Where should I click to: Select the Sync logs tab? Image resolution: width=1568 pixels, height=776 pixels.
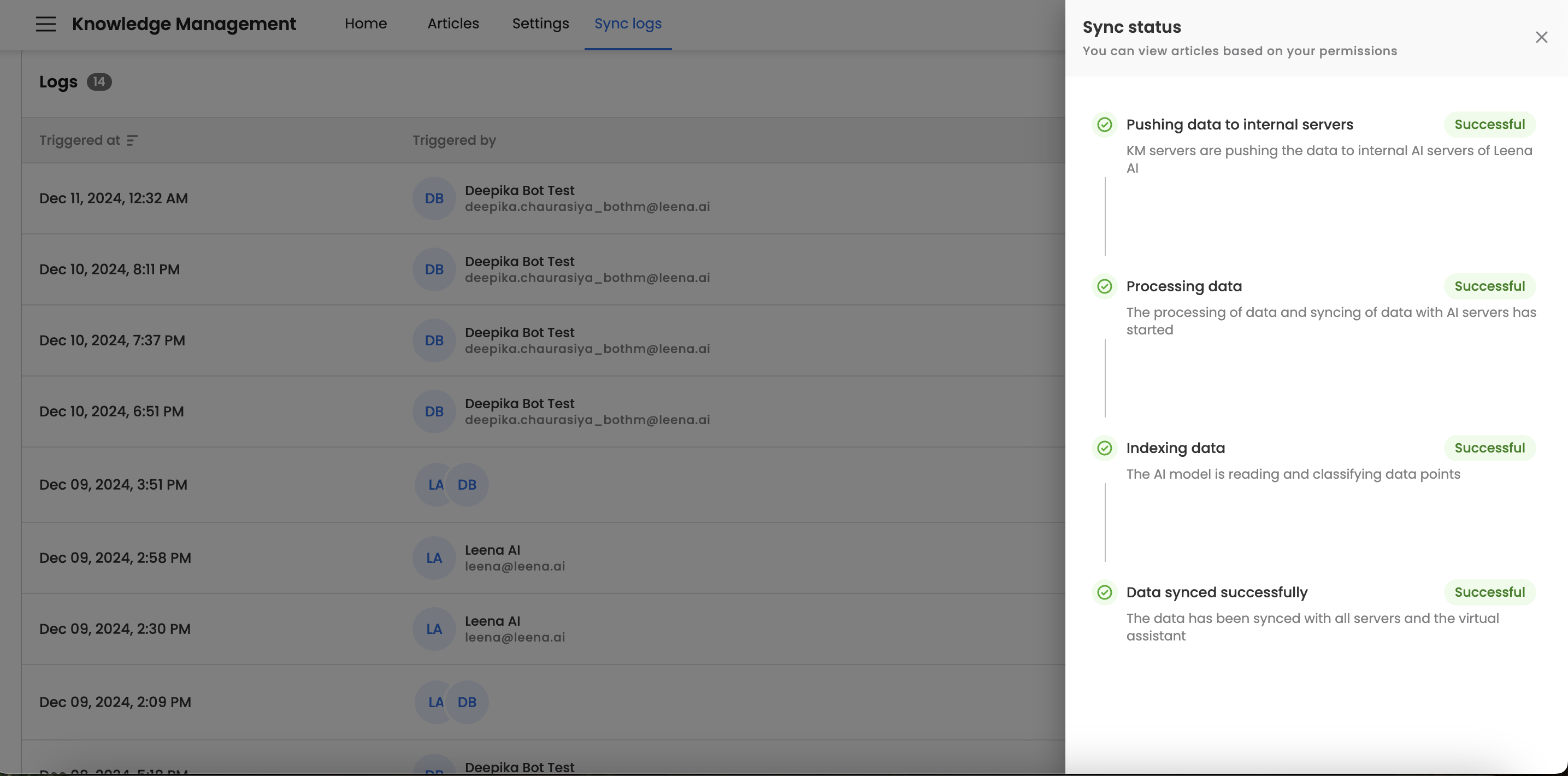628,23
